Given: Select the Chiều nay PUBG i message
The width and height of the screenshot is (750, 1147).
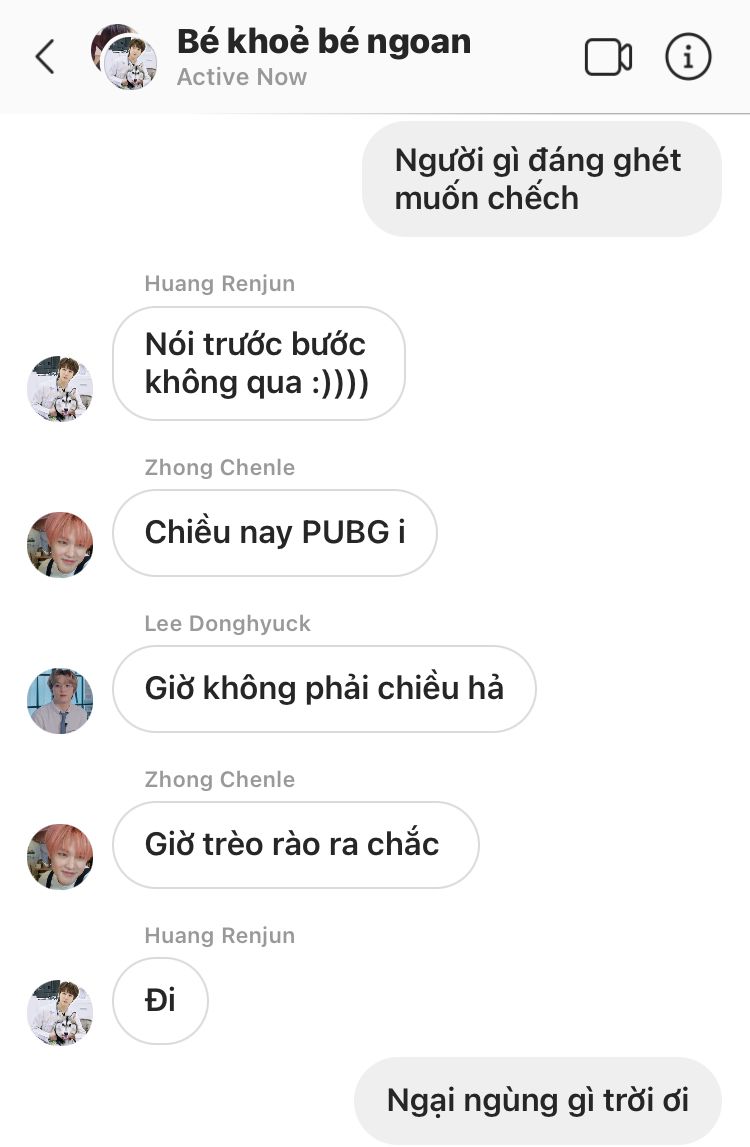Looking at the screenshot, I should pyautogui.click(x=274, y=533).
